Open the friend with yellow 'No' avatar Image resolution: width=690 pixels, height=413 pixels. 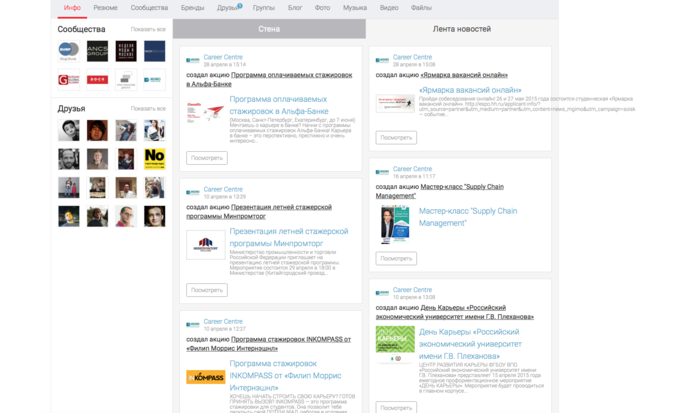coord(154,159)
